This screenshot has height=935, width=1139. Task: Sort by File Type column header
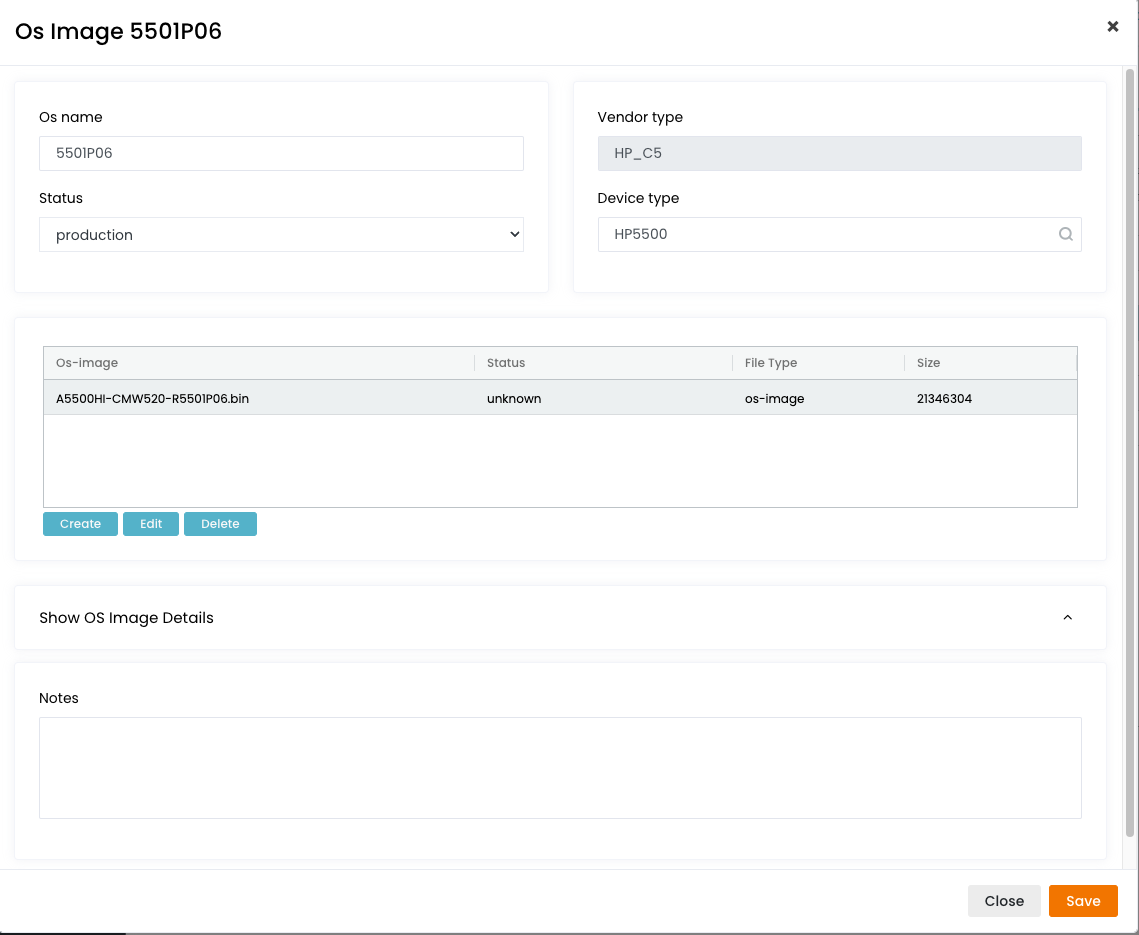pyautogui.click(x=818, y=363)
